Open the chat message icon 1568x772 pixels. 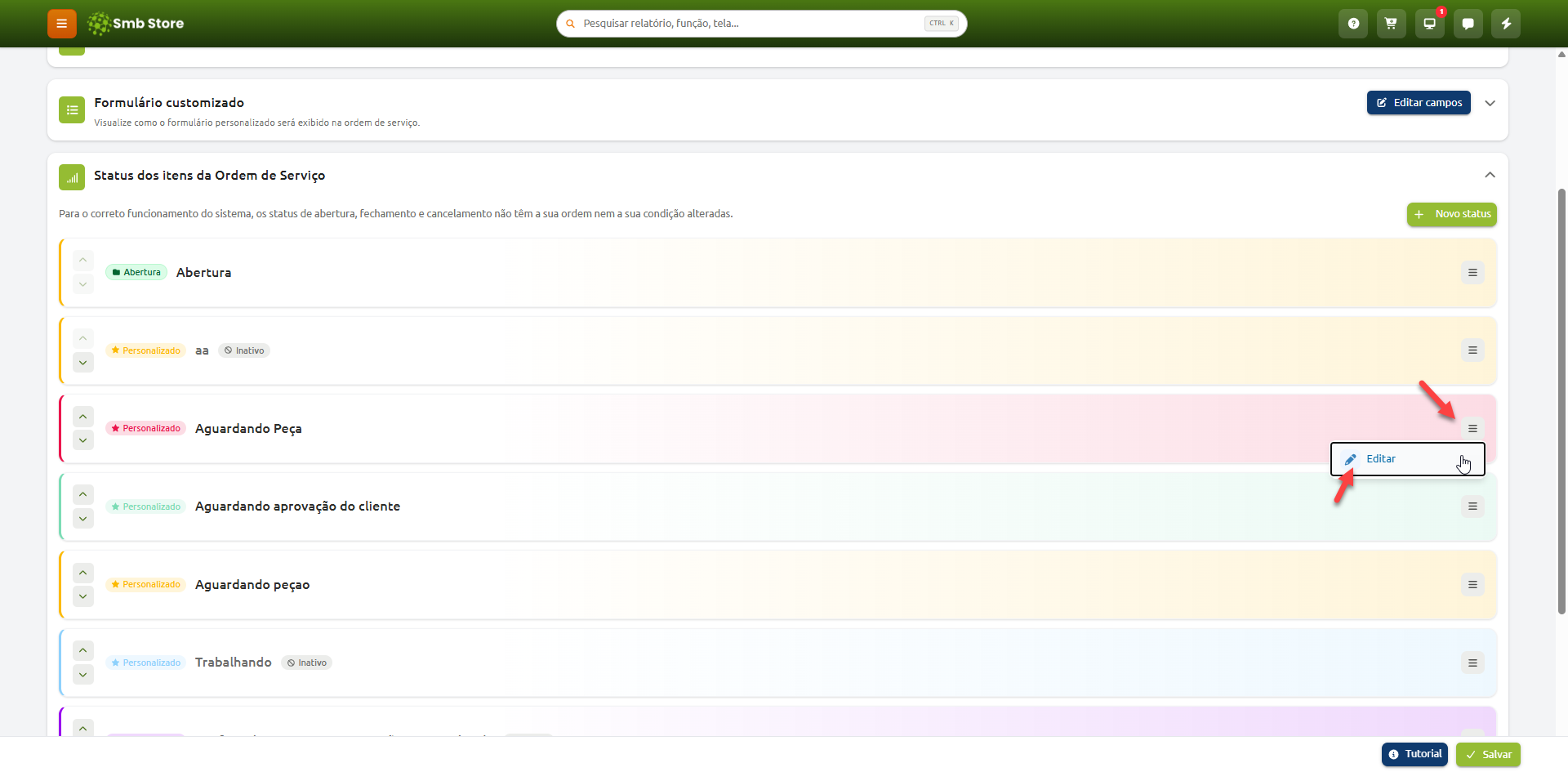tap(1468, 24)
